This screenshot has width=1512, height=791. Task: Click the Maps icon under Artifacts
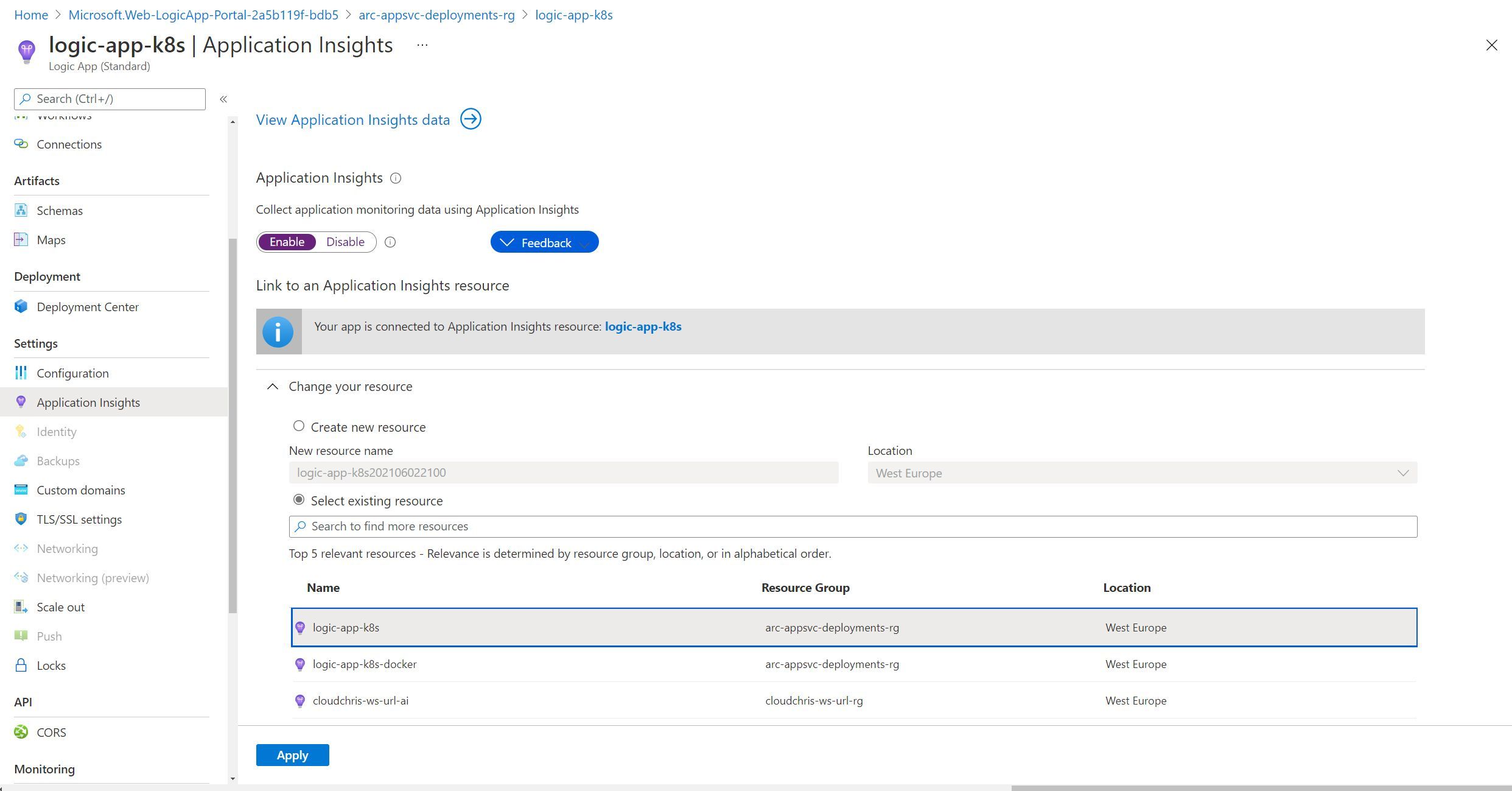[22, 238]
